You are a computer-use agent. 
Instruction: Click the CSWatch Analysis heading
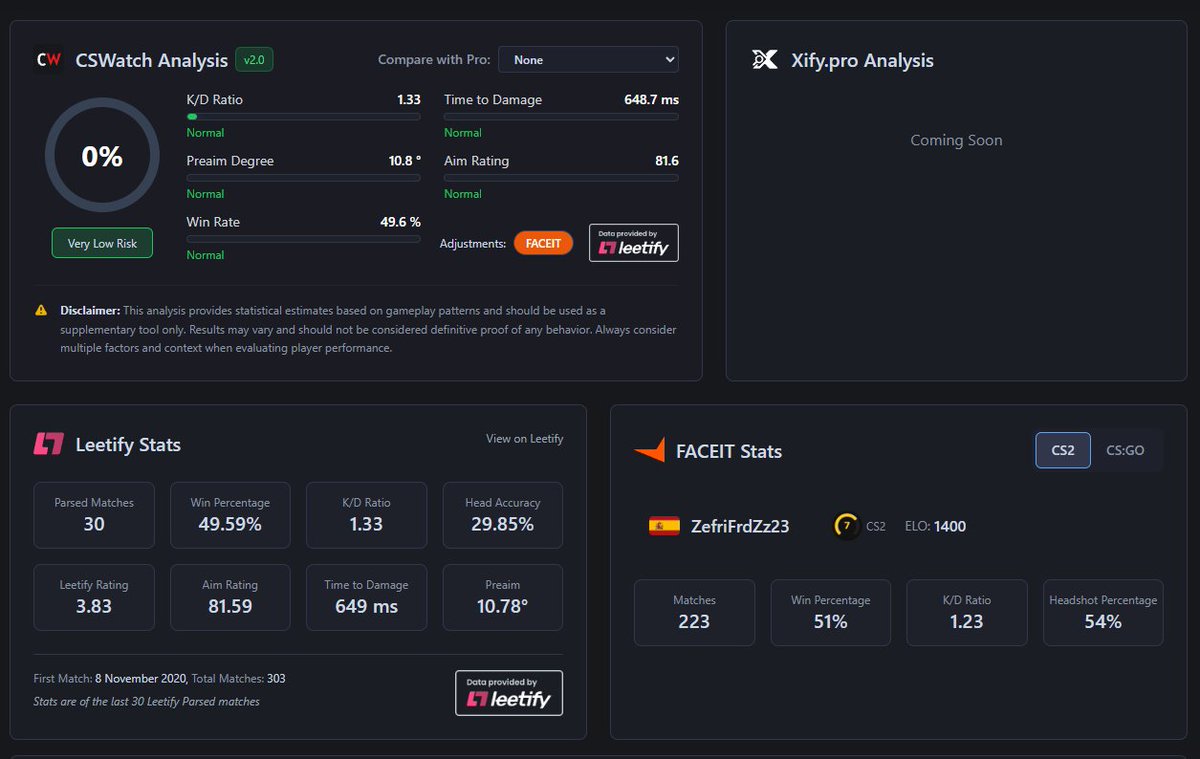click(x=152, y=61)
